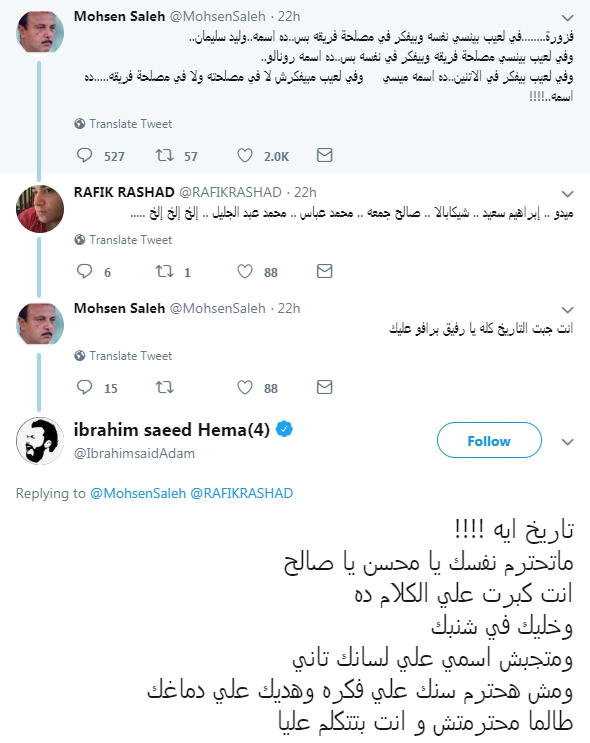Translate RAFIK RASHAD's tweet
Screen dimensions: 590x743
click(x=123, y=240)
